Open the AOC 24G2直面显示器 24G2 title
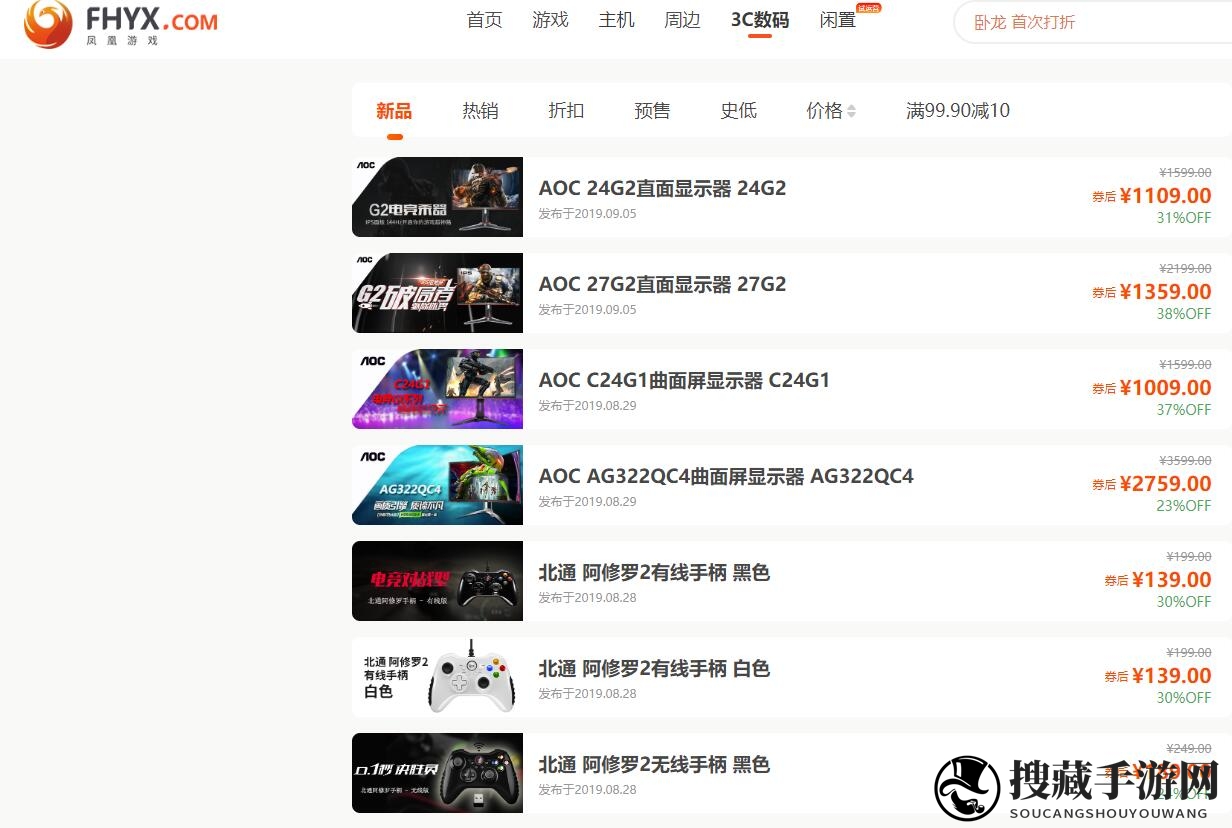 tap(662, 188)
